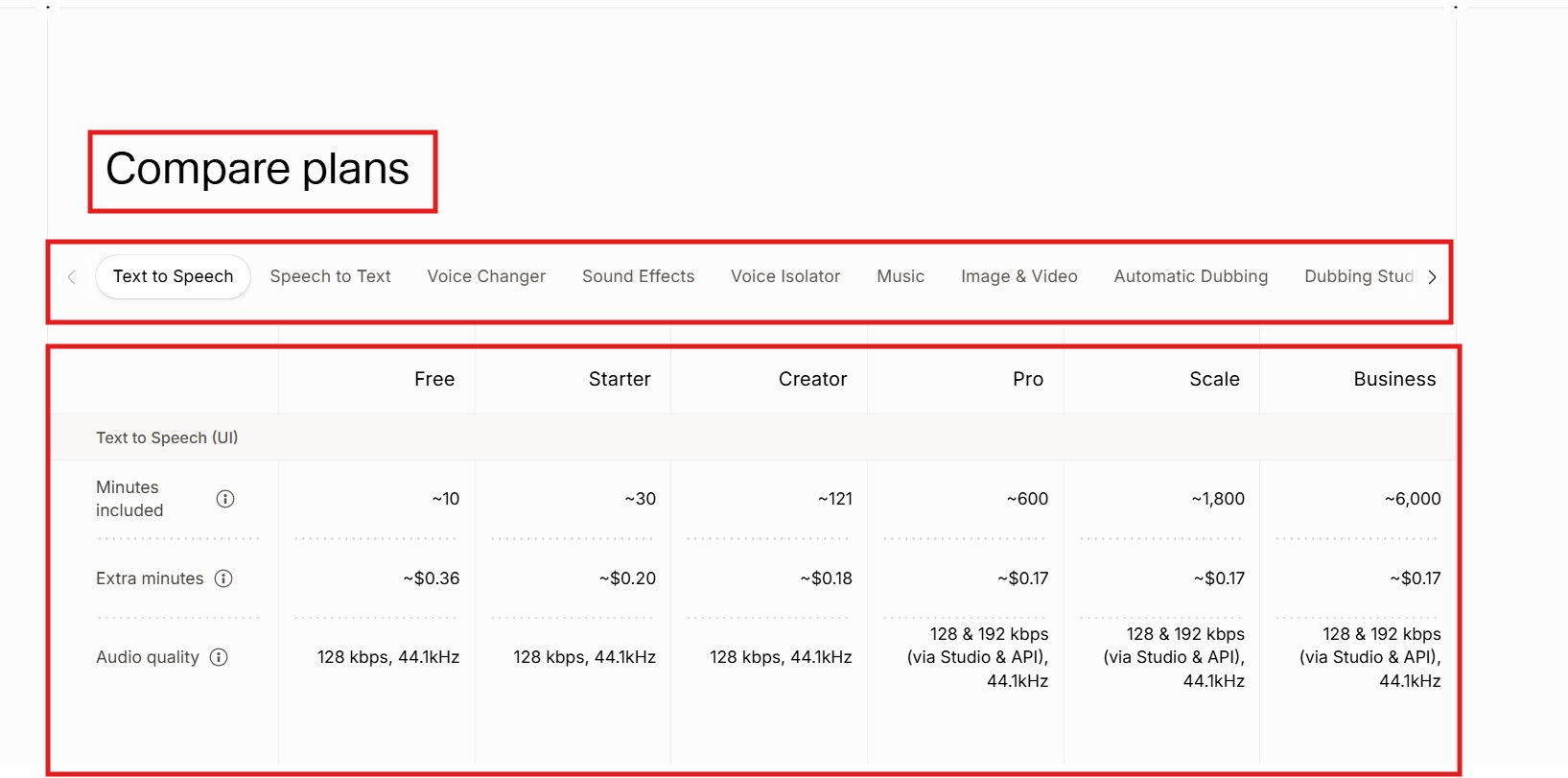The height and width of the screenshot is (778, 1568).
Task: Click Free plan audio quality 128 kbps value
Action: tap(388, 657)
